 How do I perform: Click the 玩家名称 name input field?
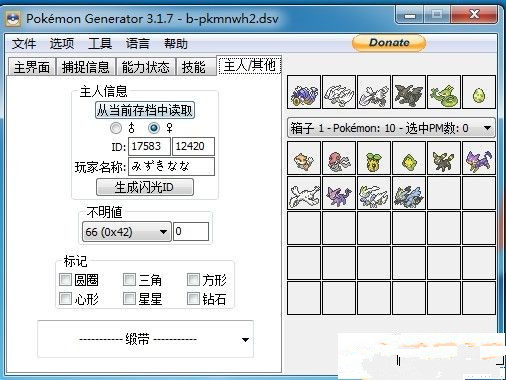pyautogui.click(x=171, y=166)
